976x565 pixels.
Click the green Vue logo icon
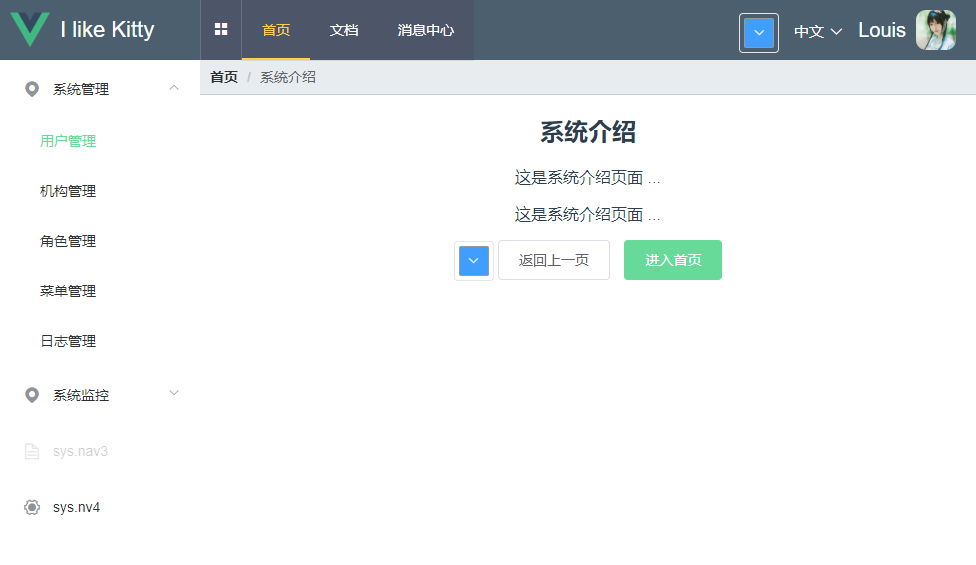[30, 29]
